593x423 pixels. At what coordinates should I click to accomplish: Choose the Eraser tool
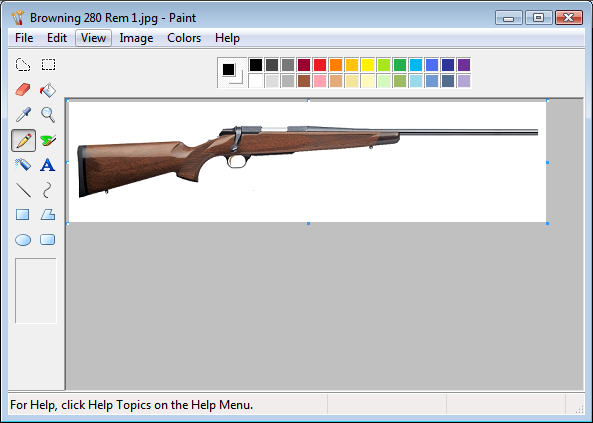(x=23, y=90)
